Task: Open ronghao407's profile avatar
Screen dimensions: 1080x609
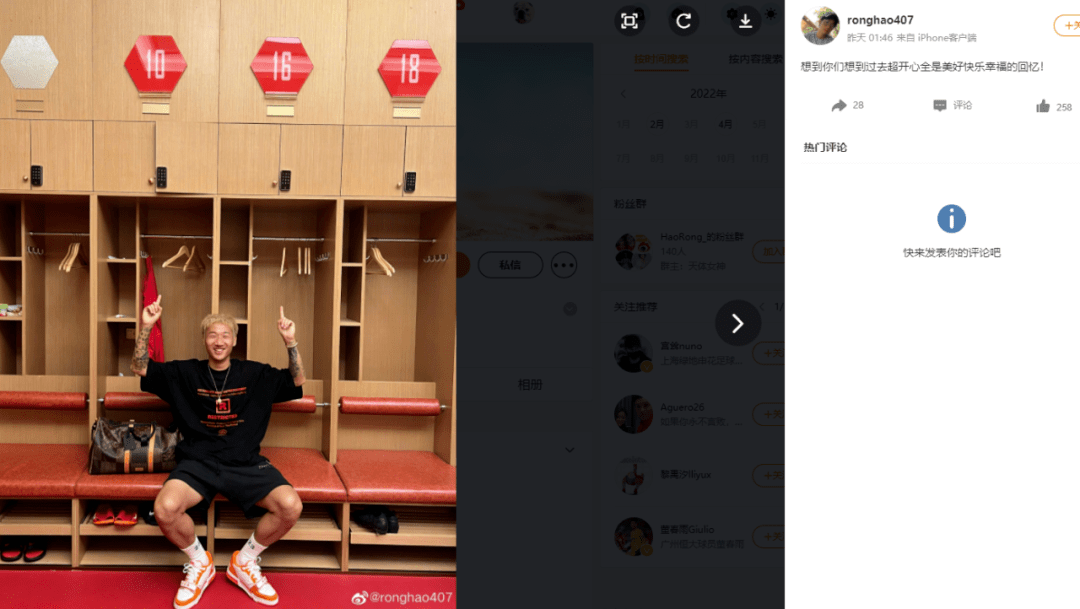Action: (820, 26)
